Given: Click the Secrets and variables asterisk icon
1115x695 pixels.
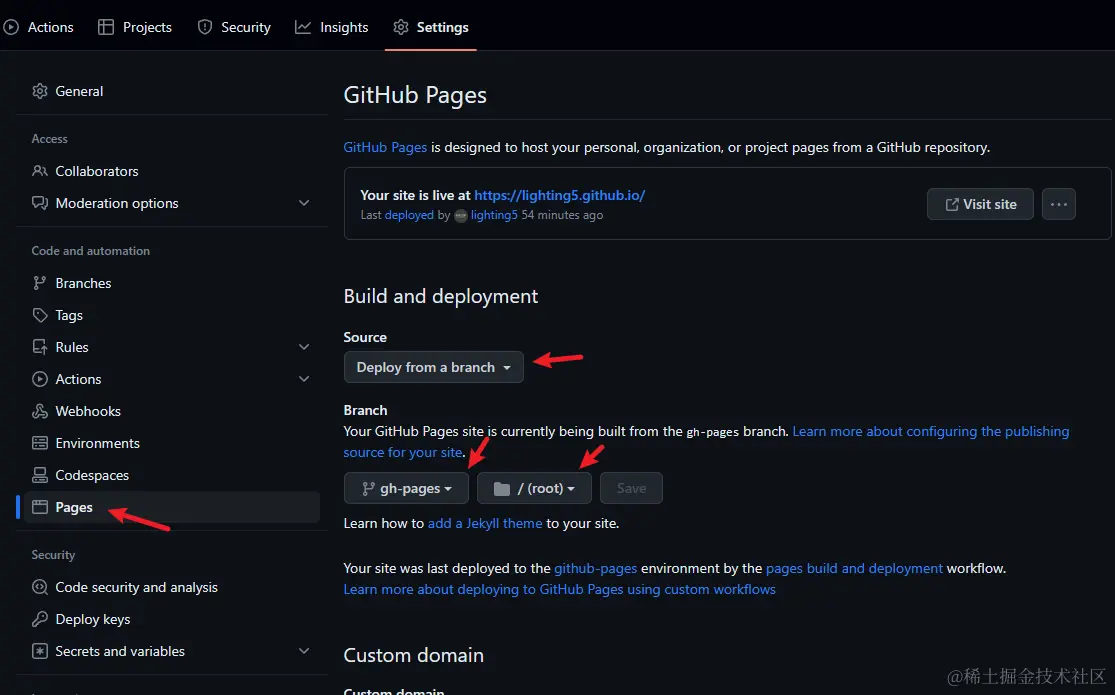Looking at the screenshot, I should coord(40,651).
